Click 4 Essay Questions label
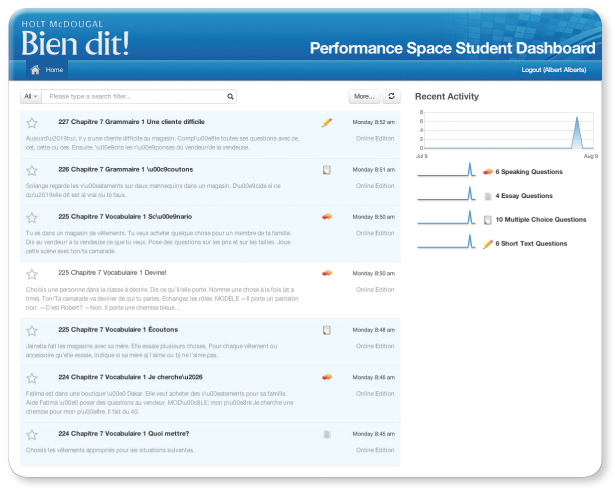Viewport: 615px width, 494px height. point(524,196)
